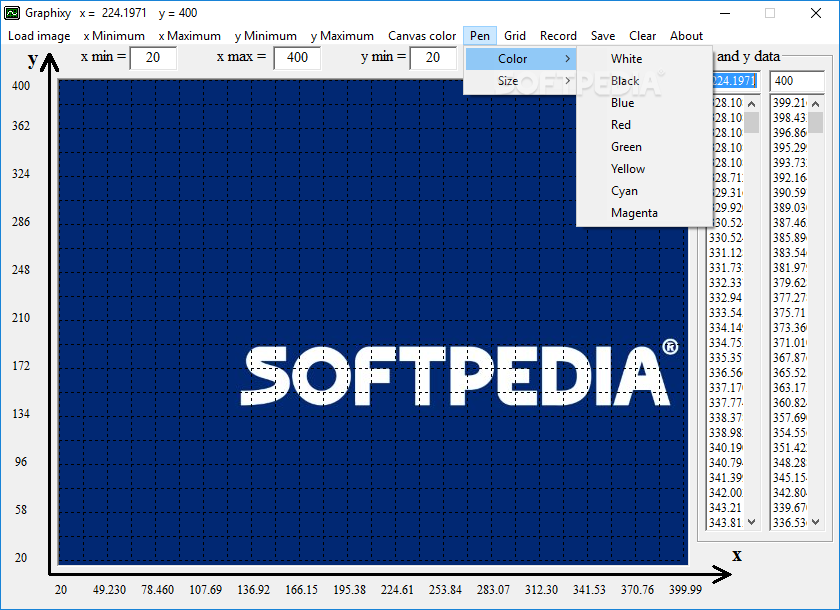This screenshot has width=840, height=610.
Task: Select y data value 336.53 in list
Action: pyautogui.click(x=790, y=523)
